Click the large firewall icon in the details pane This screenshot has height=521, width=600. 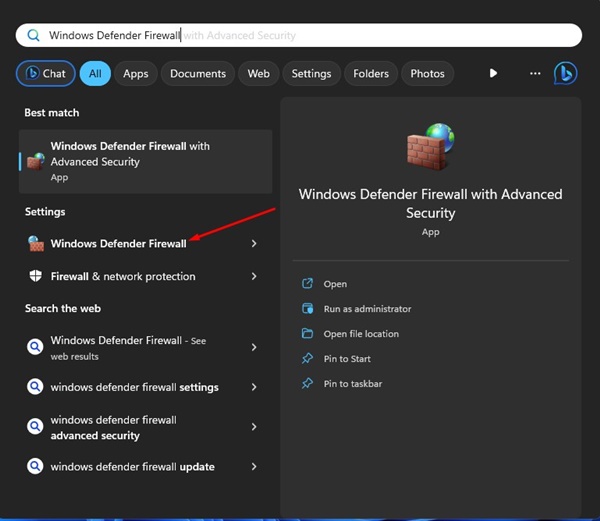click(x=430, y=147)
